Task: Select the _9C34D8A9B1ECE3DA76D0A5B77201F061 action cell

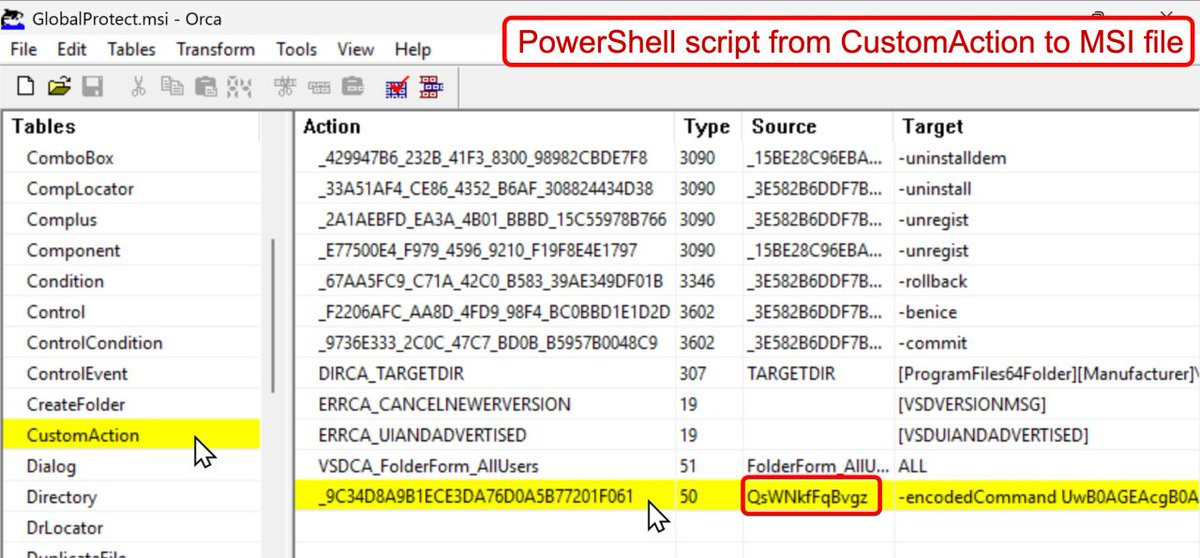Action: pos(475,497)
